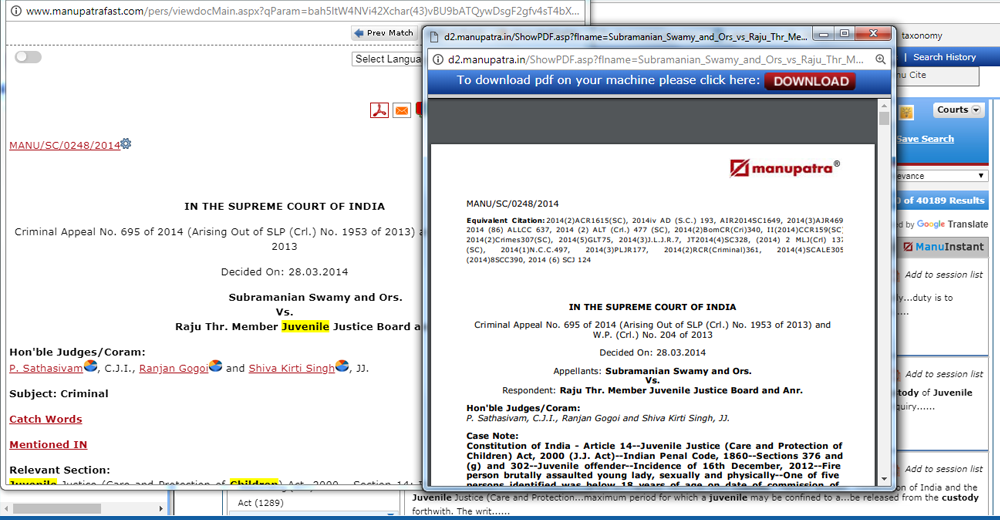Viewport: 1000px width, 520px height.
Task: Open Ranjan Gogoi judge link
Action: coord(173,368)
